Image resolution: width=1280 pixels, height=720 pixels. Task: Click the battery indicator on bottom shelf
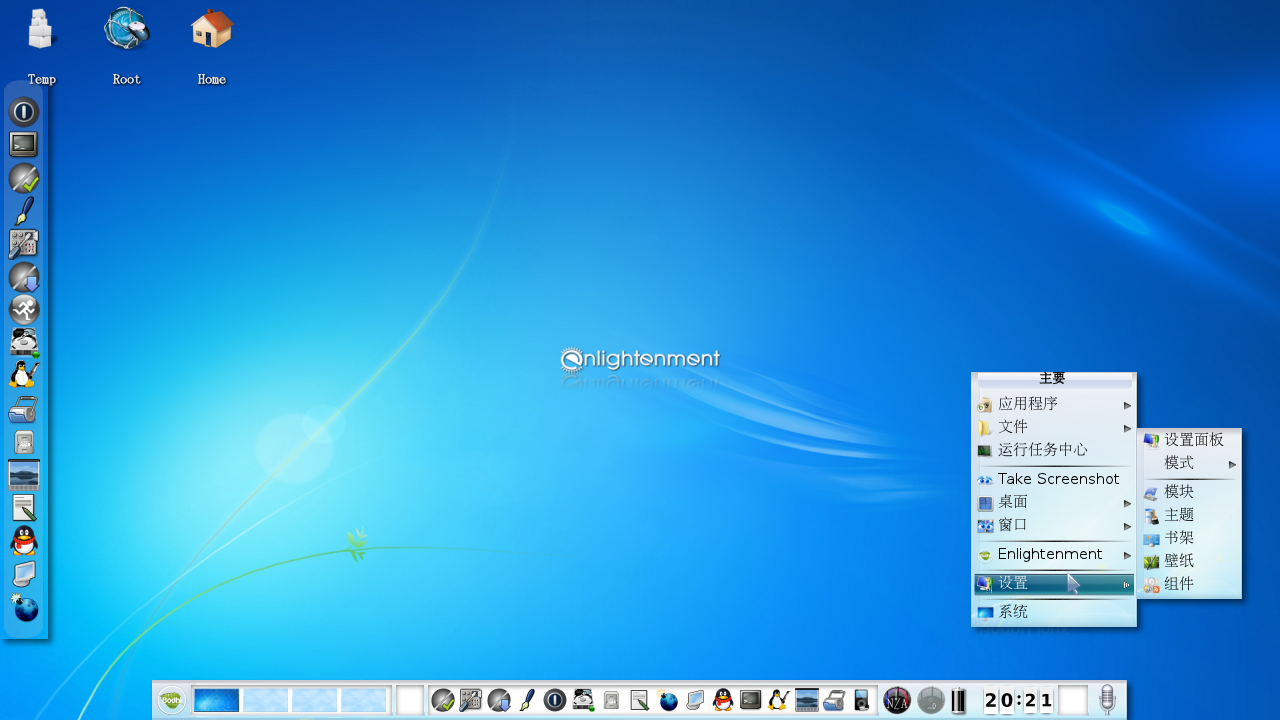959,700
